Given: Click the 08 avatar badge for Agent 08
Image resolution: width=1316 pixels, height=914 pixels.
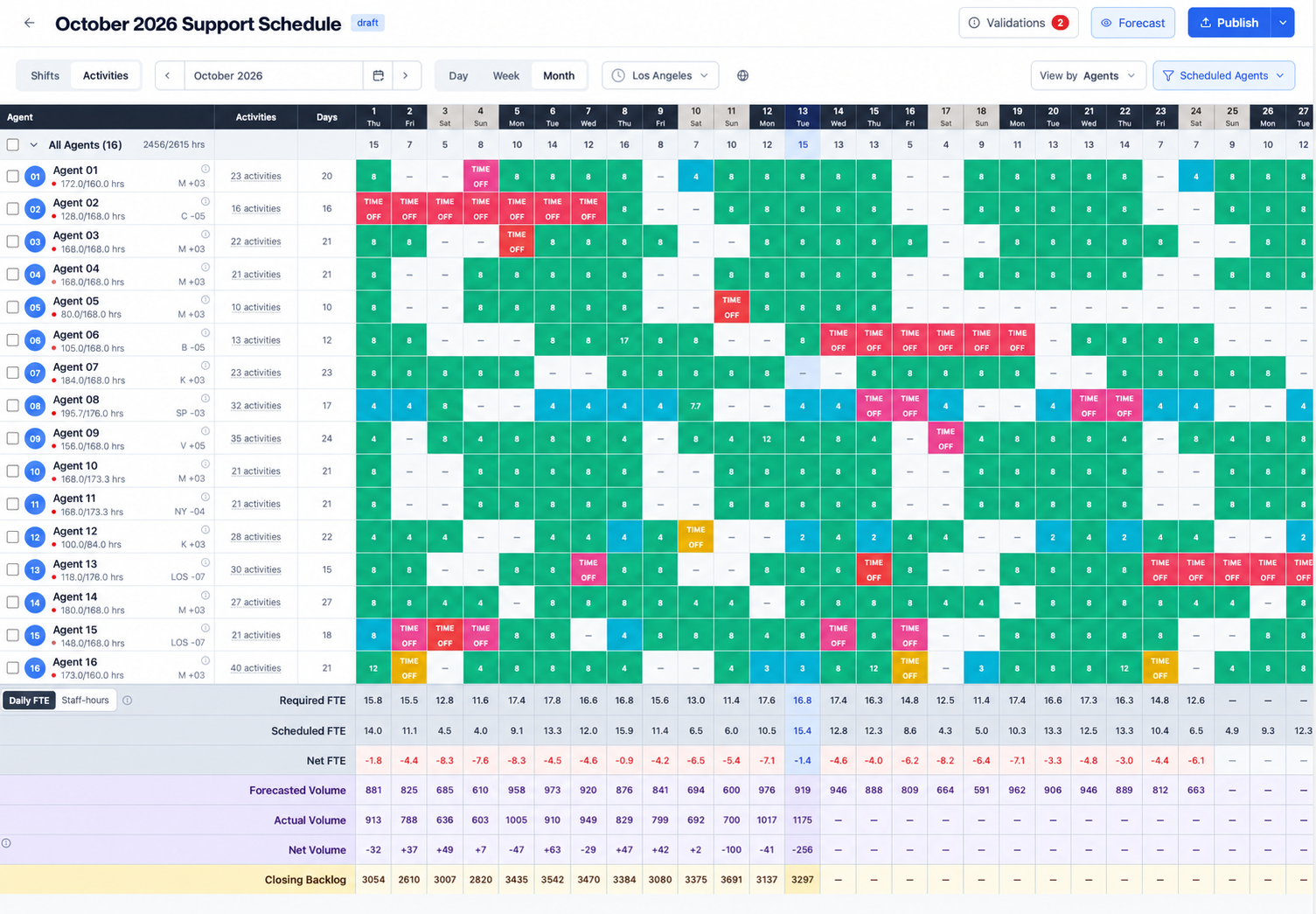Looking at the screenshot, I should (35, 406).
